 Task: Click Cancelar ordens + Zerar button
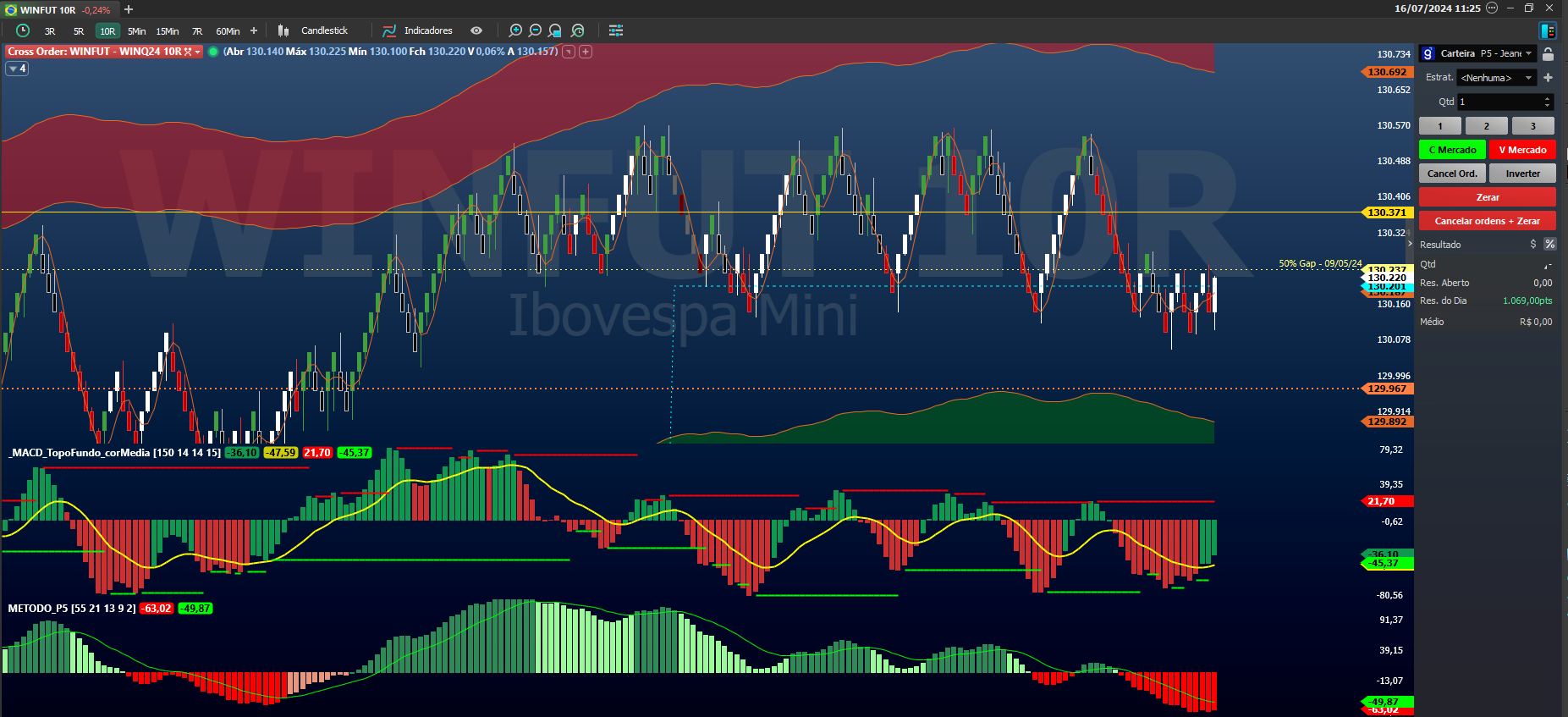(1488, 221)
